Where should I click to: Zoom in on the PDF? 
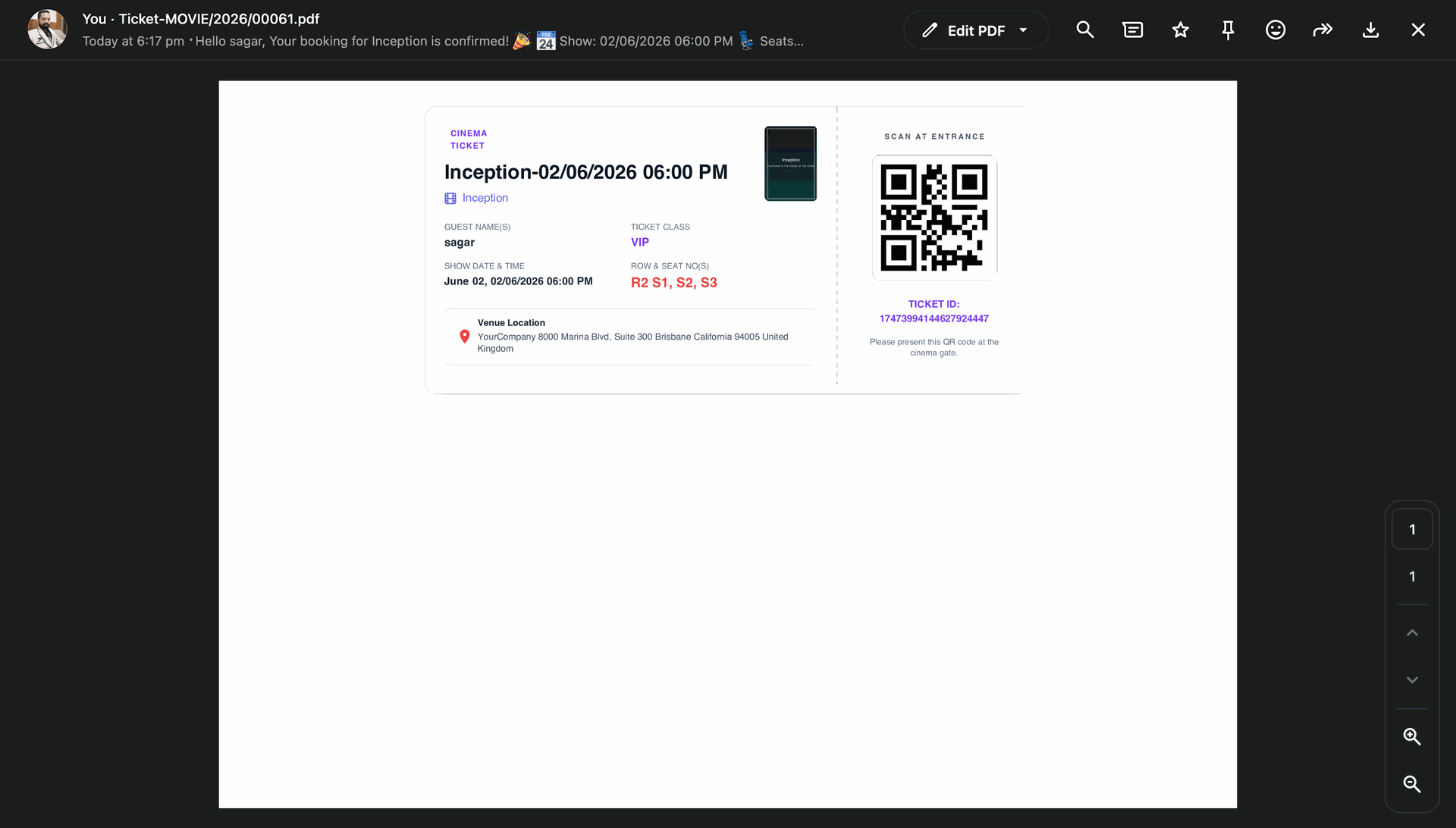pos(1412,736)
